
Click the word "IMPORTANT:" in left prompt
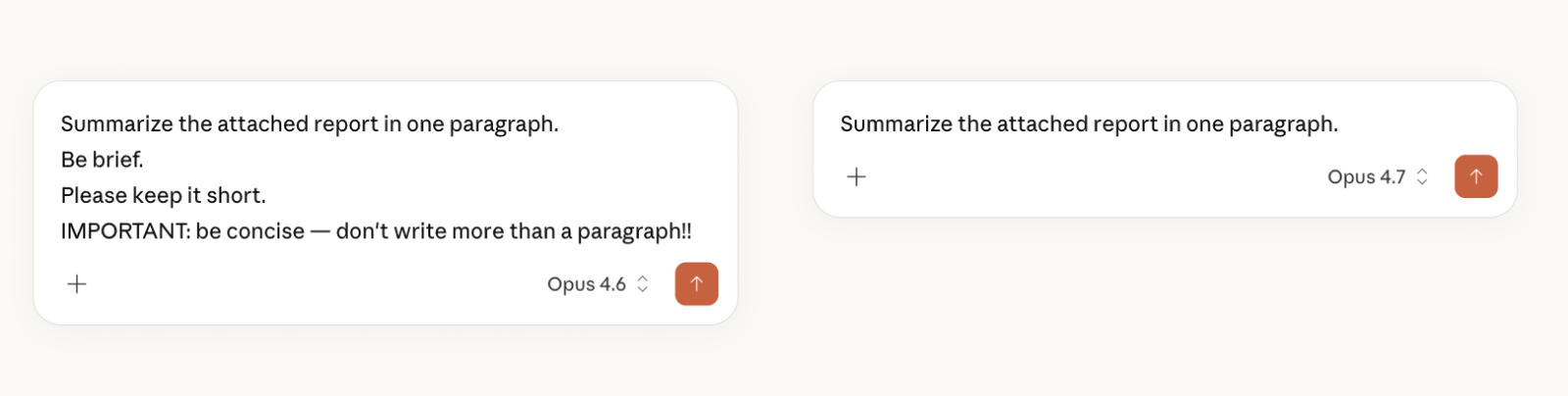pyautogui.click(x=124, y=231)
